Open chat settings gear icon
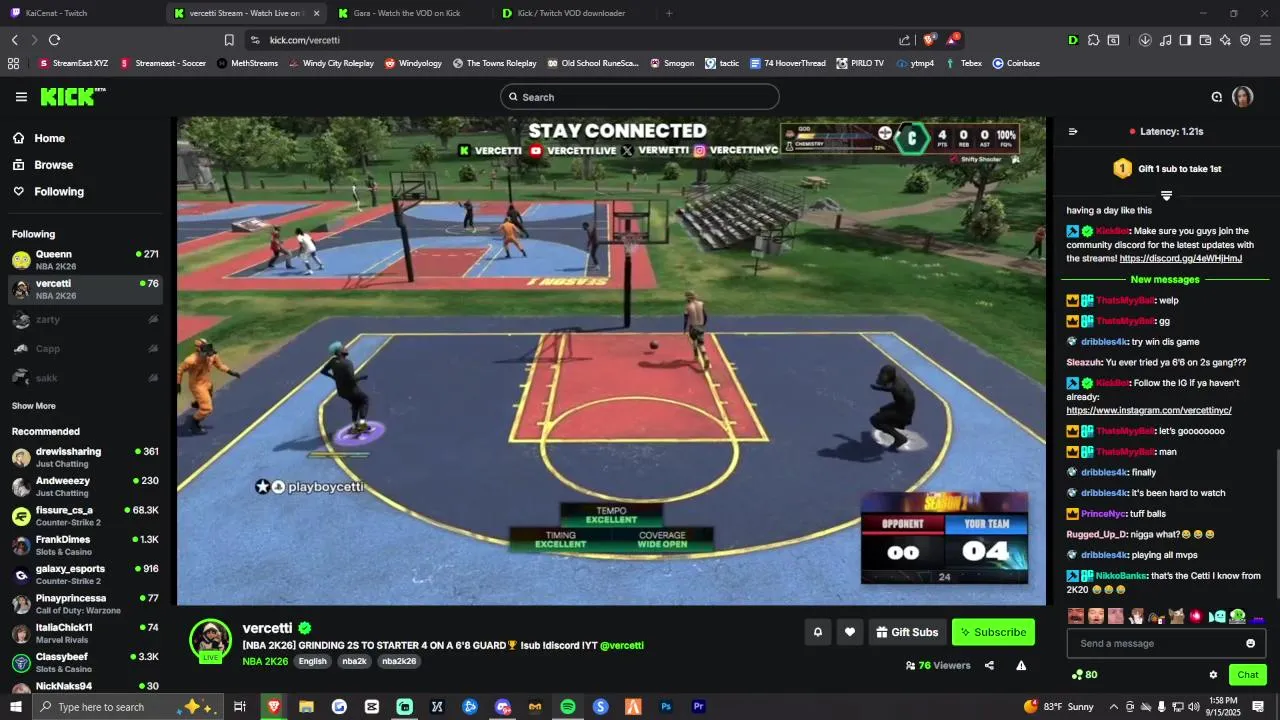This screenshot has height=720, width=1280. (1213, 675)
